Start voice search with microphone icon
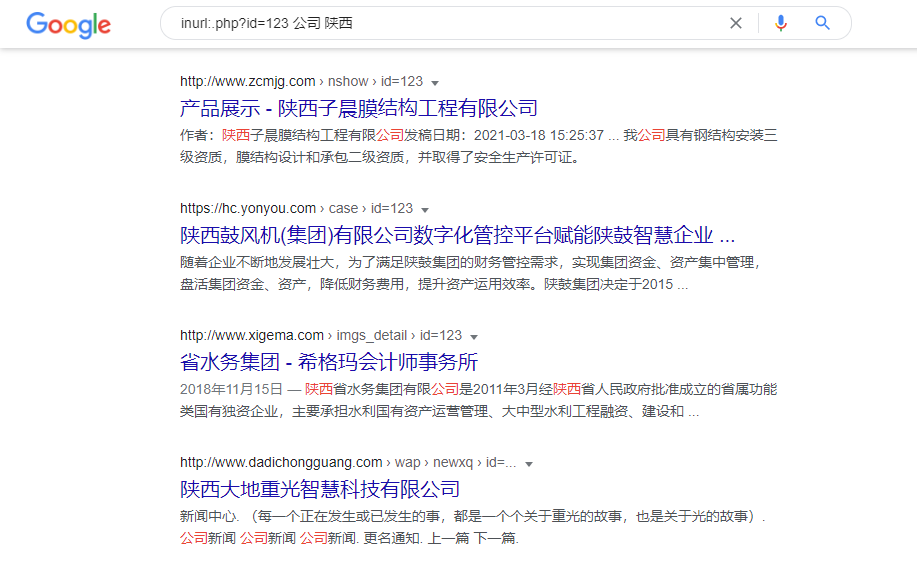The image size is (917, 570). coord(781,23)
